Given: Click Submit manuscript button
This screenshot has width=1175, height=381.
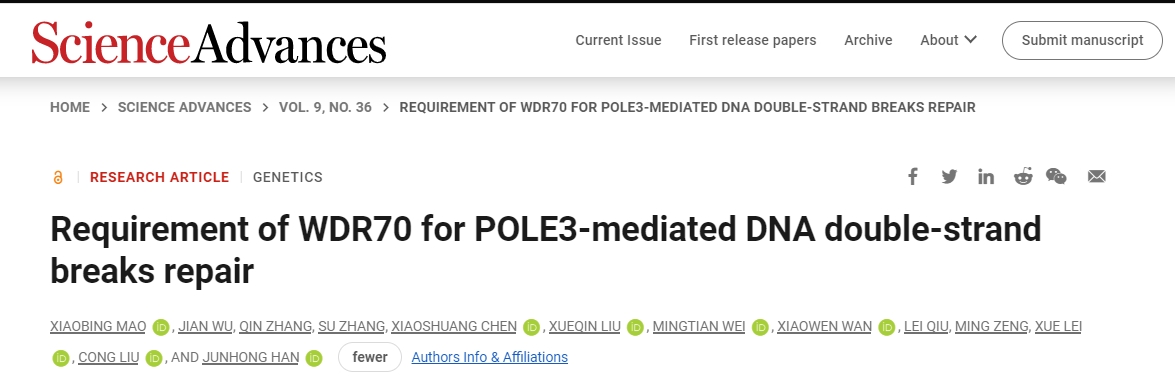Looking at the screenshot, I should click(1082, 40).
